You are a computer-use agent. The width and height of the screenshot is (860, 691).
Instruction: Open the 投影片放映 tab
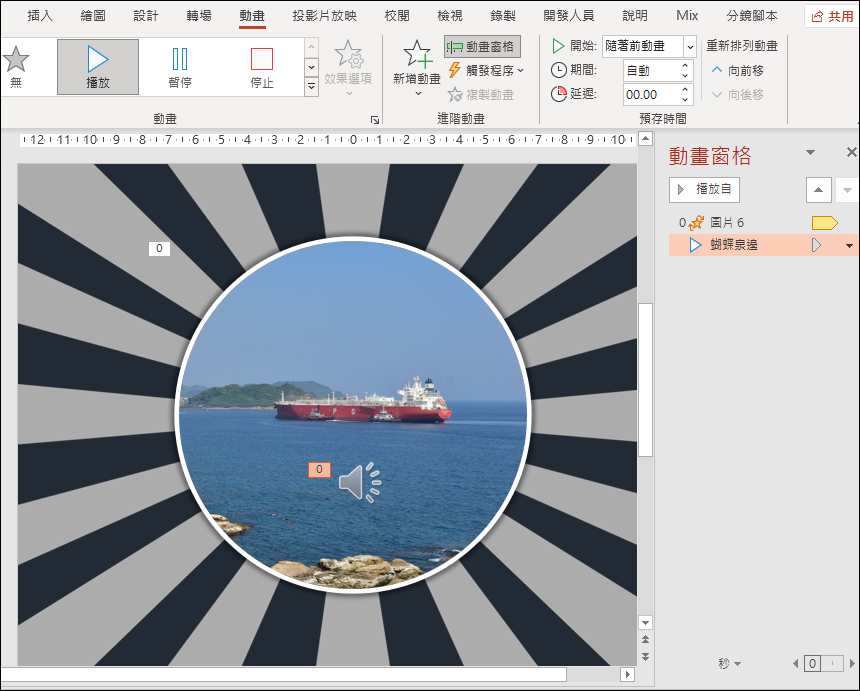[325, 16]
